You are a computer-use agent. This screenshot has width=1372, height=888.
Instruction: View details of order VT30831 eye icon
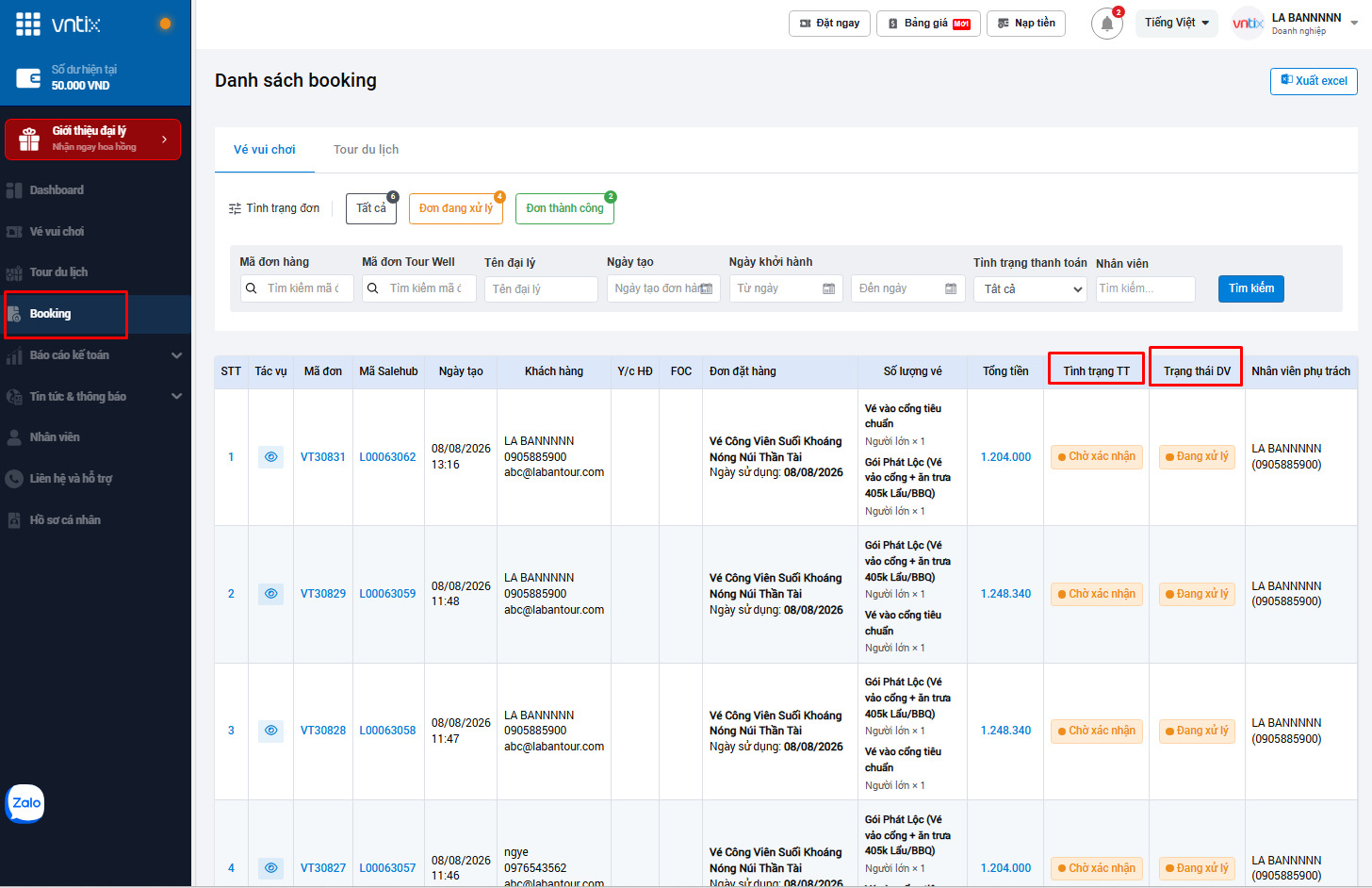coord(270,457)
